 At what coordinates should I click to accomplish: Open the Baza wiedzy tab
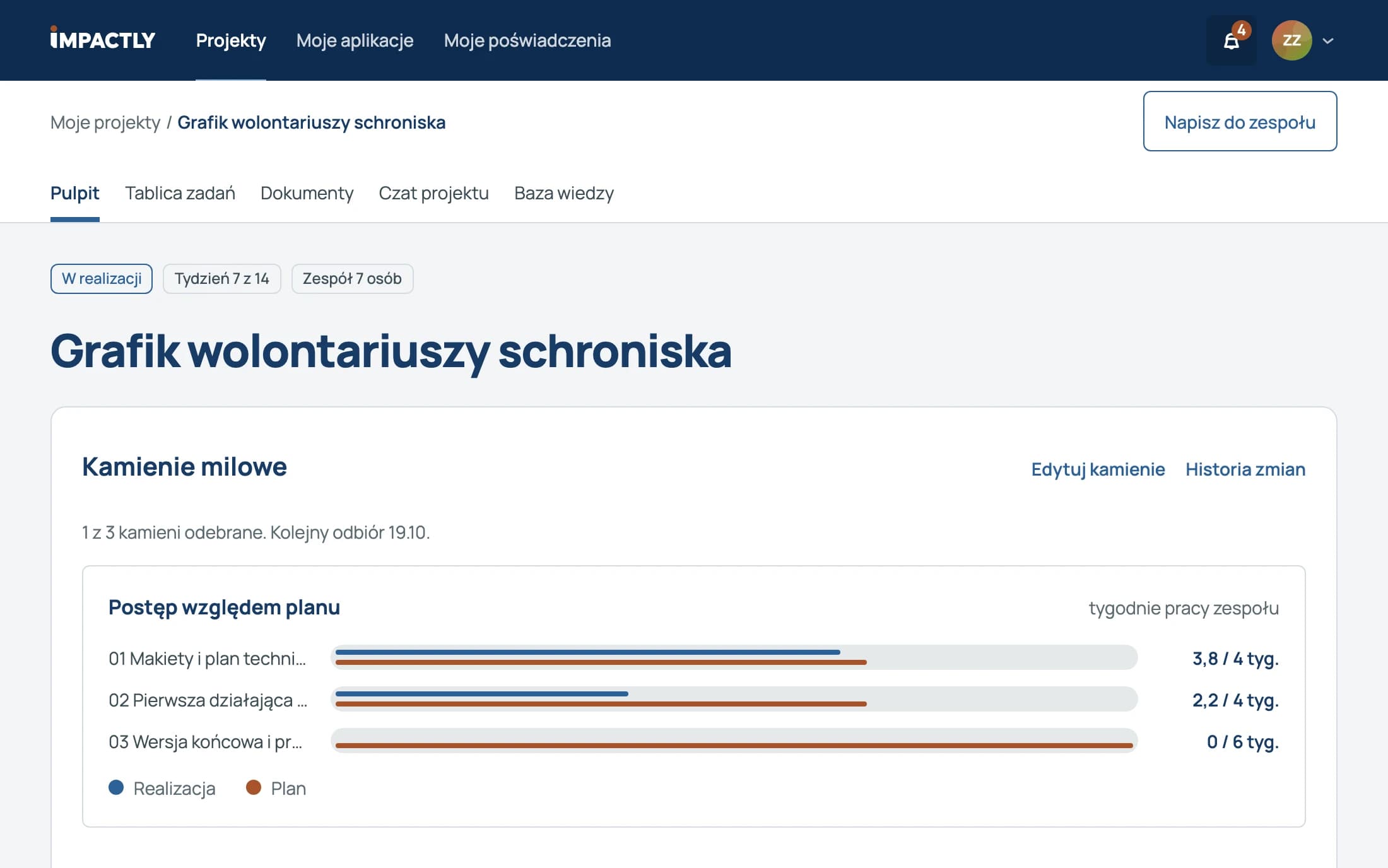point(564,193)
